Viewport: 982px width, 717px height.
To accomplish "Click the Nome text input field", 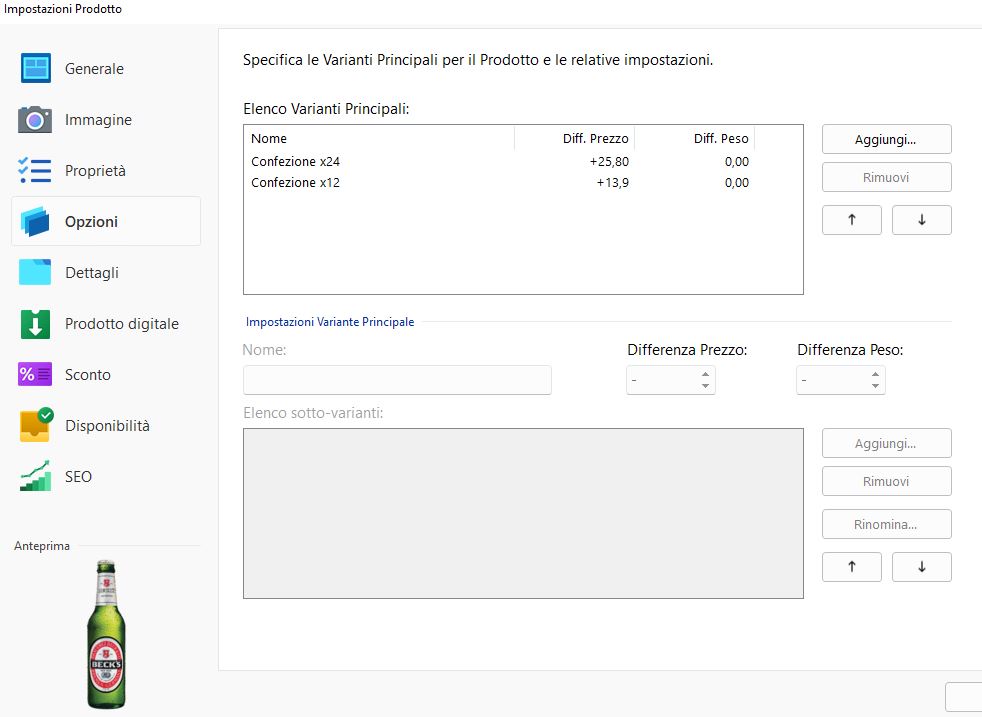I will [x=397, y=380].
